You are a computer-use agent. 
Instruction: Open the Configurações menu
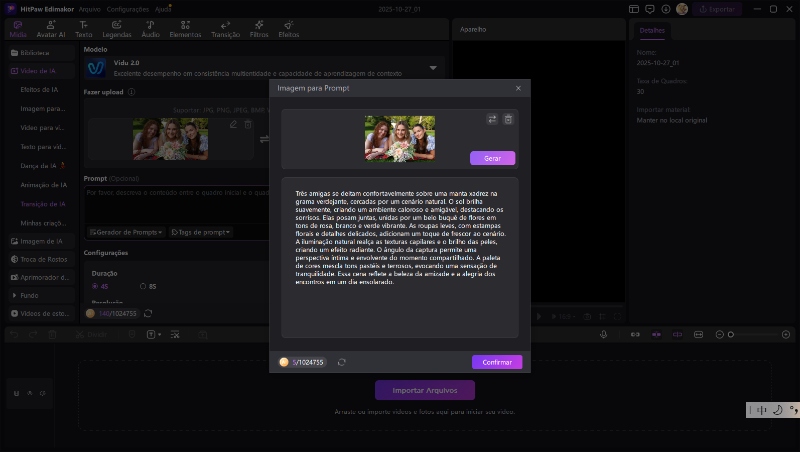tap(127, 8)
